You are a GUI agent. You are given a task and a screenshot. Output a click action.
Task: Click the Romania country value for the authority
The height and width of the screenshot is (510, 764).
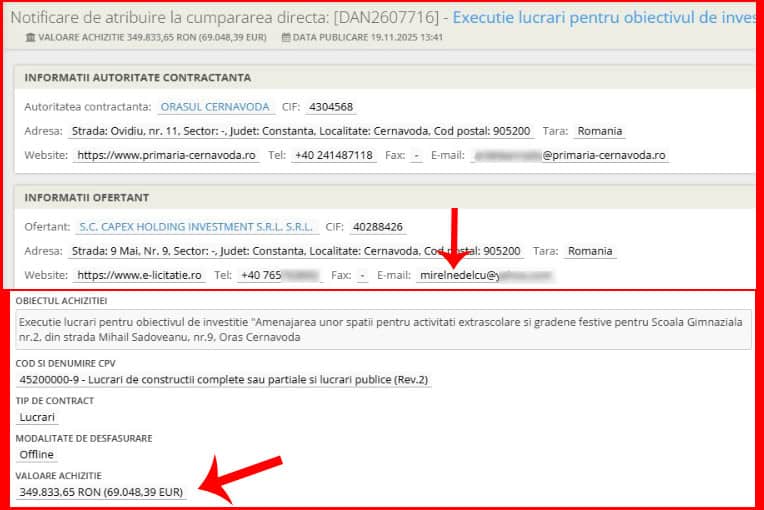click(599, 132)
